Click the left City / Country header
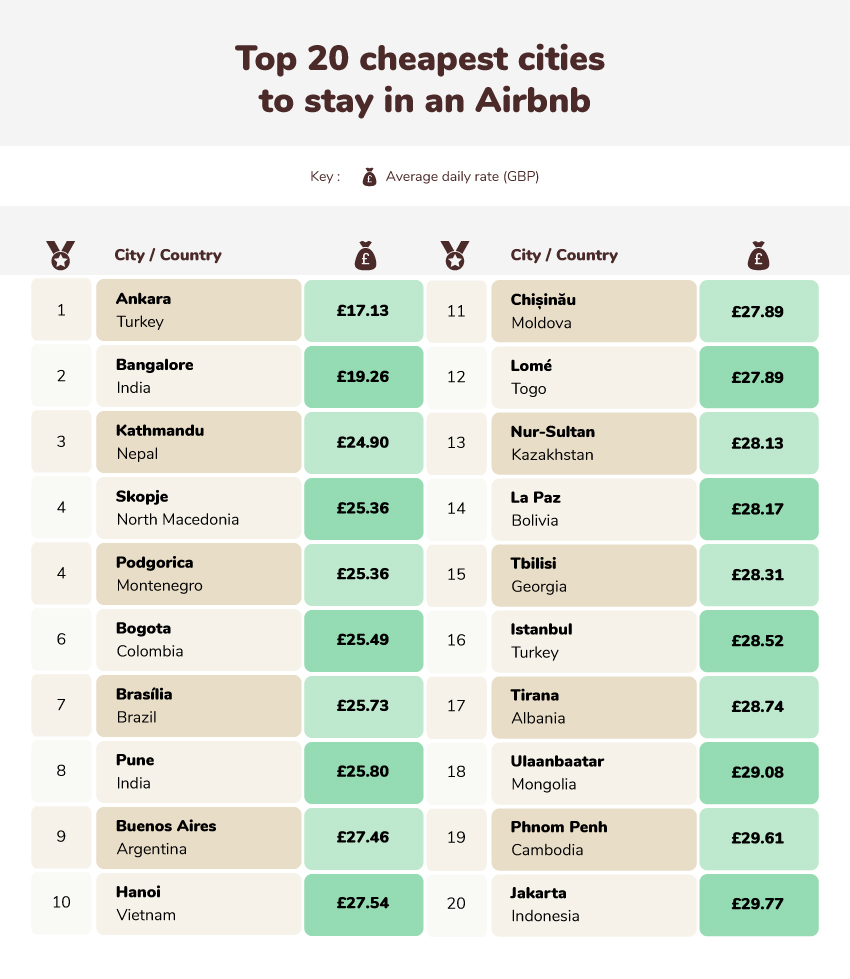The image size is (850, 979). coord(168,255)
